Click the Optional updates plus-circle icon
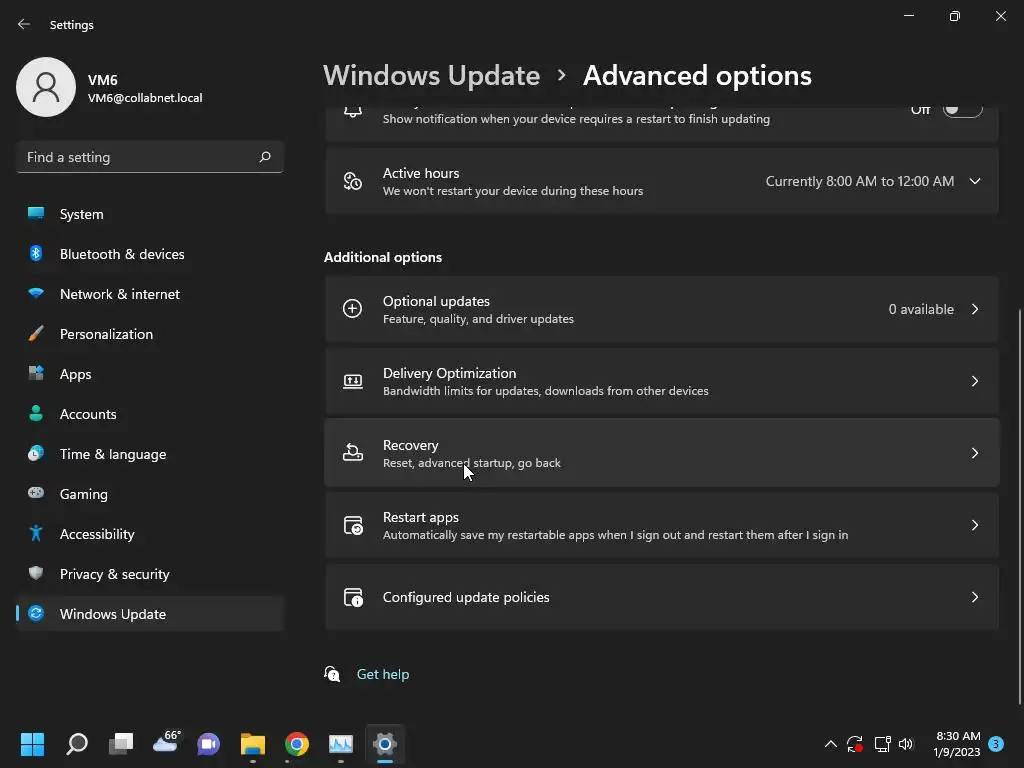1024x768 pixels. click(x=353, y=308)
